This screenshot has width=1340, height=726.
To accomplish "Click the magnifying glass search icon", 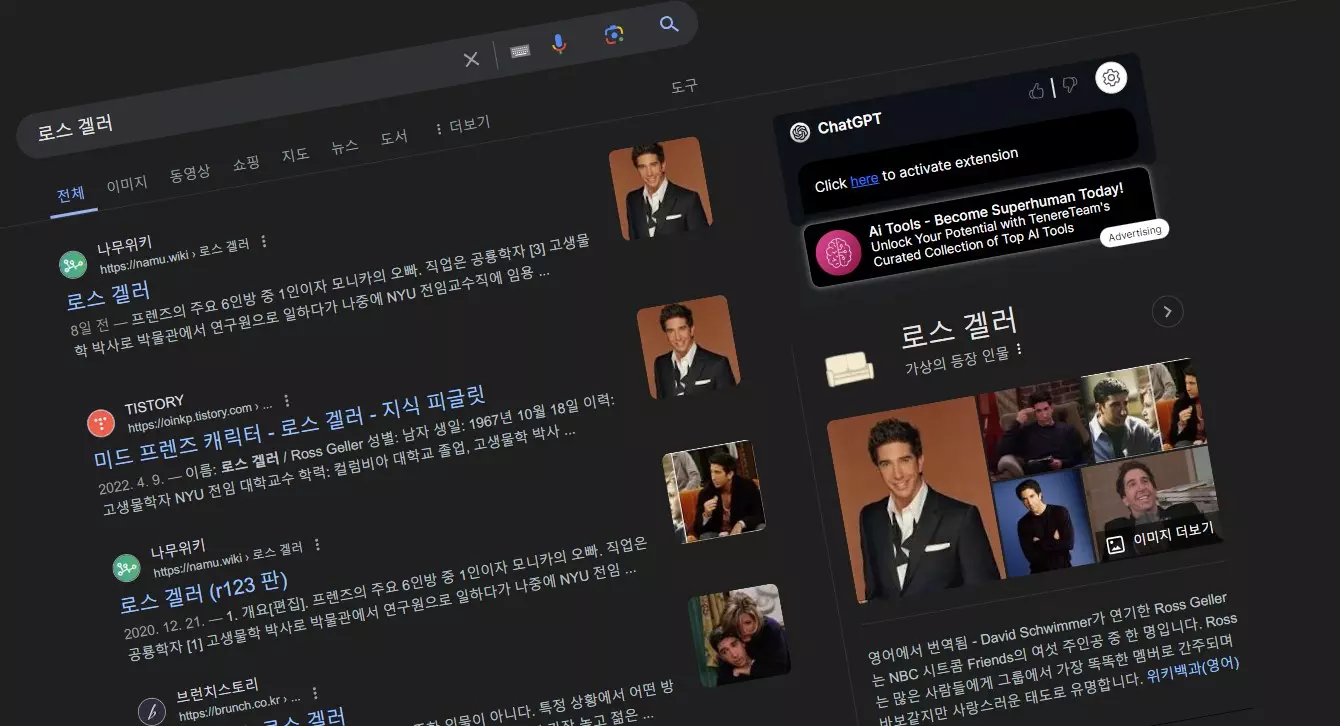I will 668,25.
